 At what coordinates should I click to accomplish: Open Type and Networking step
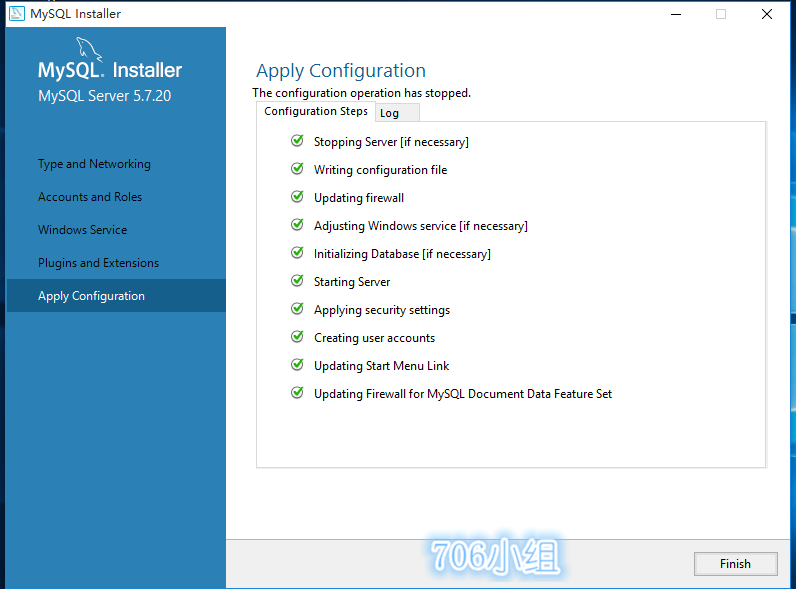(94, 164)
